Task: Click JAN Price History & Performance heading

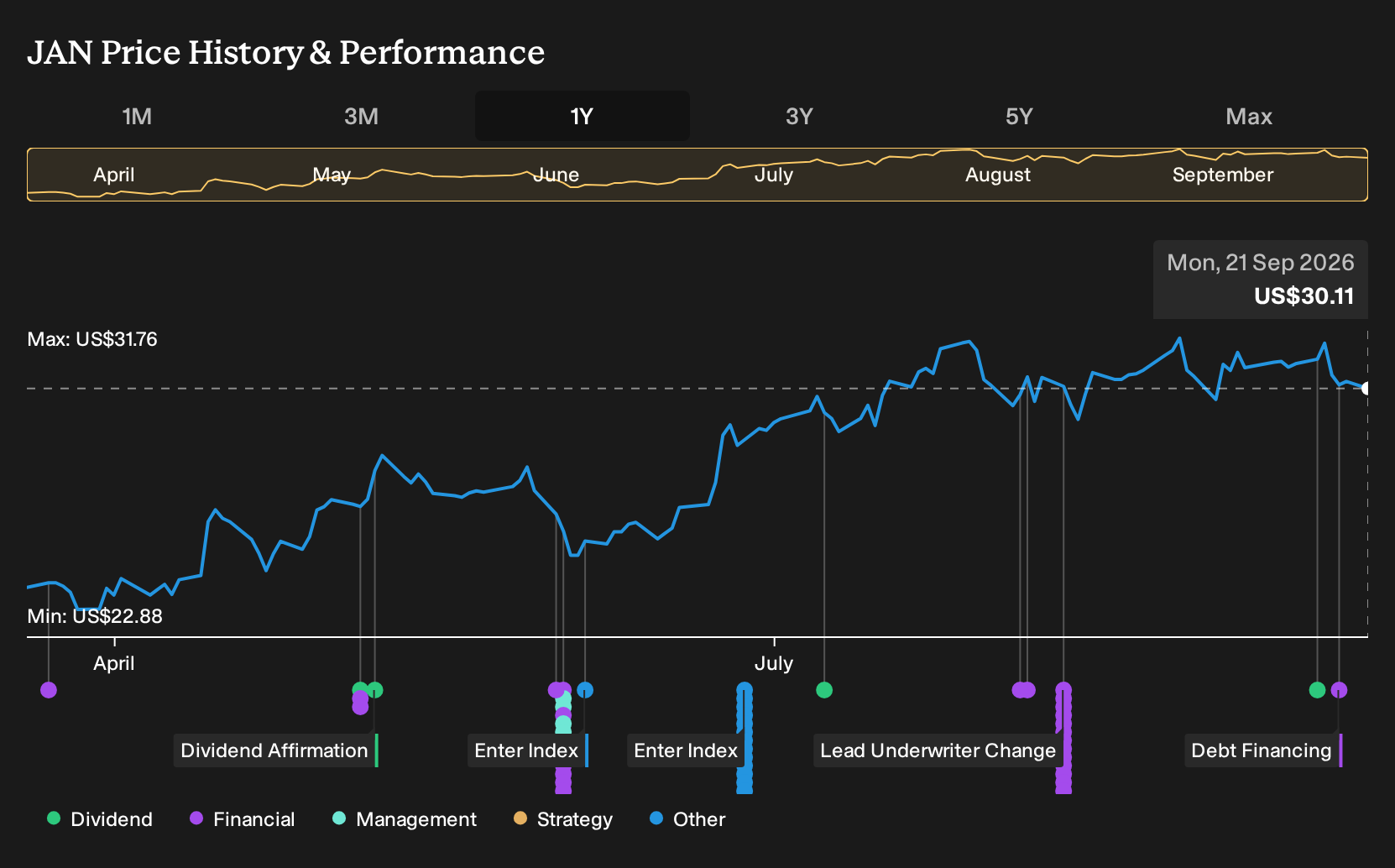Action: pos(286,52)
